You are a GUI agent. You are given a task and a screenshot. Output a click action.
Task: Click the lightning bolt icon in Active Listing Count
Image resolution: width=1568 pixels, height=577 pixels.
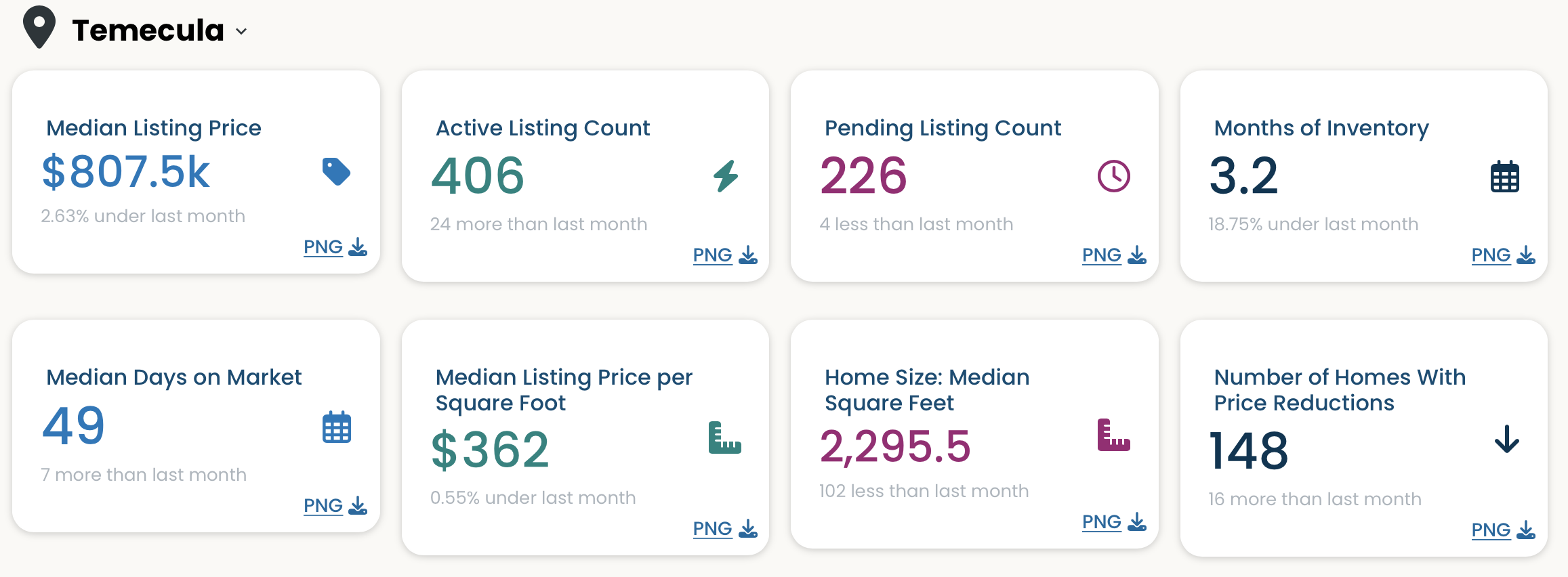point(726,176)
